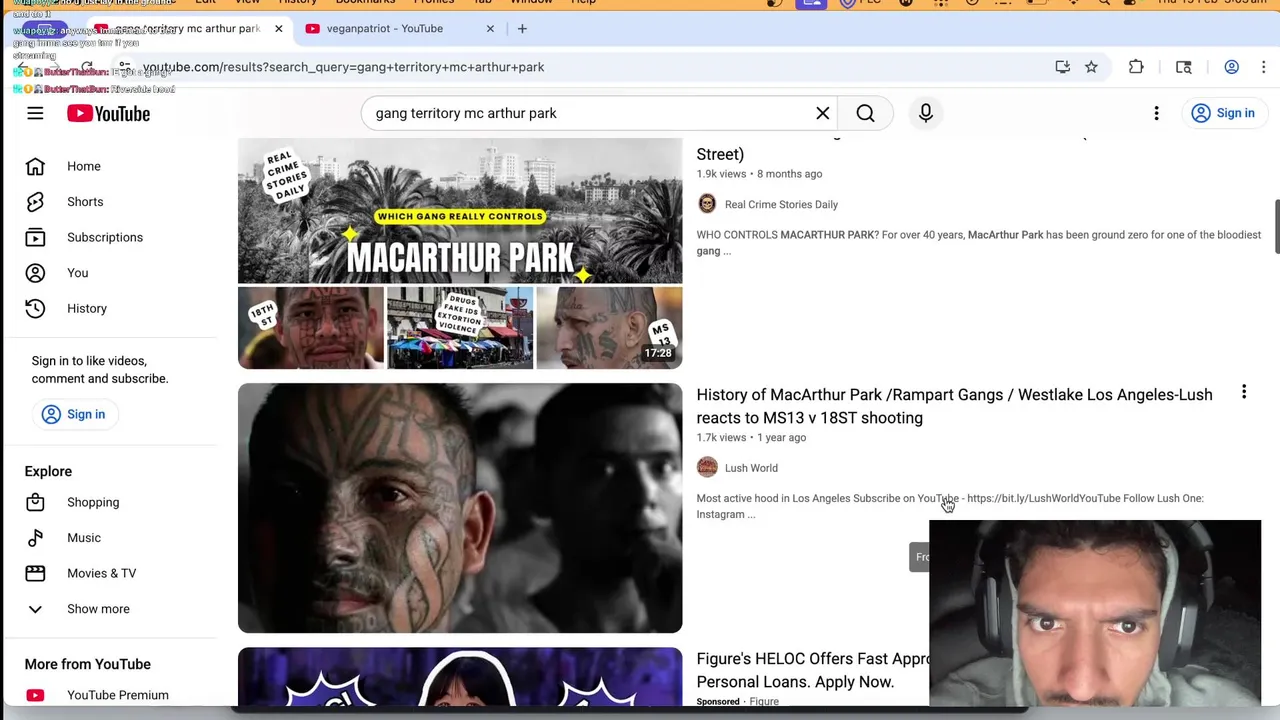Start voice search with the microphone icon
Viewport: 1280px width, 720px height.
tap(925, 113)
